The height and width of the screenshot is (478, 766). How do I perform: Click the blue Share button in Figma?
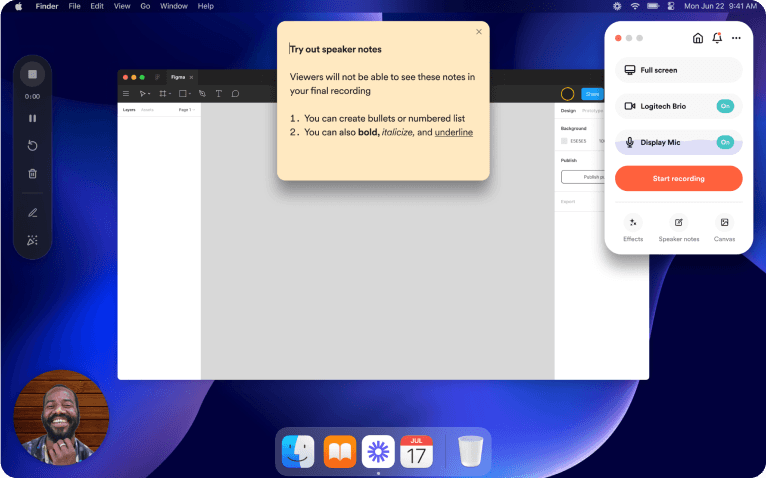(592, 93)
